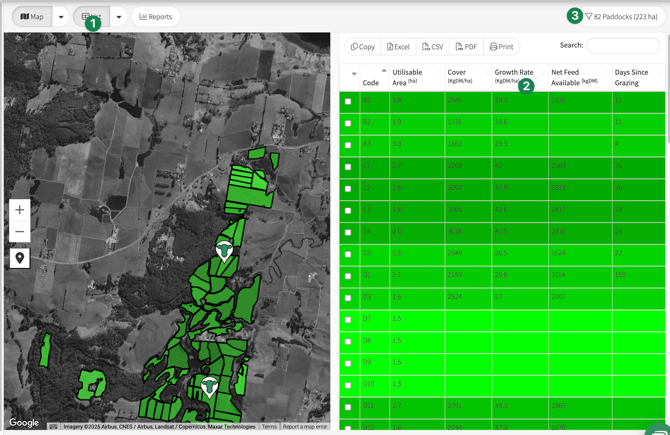Viewport: 670px width, 435px height.
Task: Zoom out on the map
Action: click(x=20, y=232)
